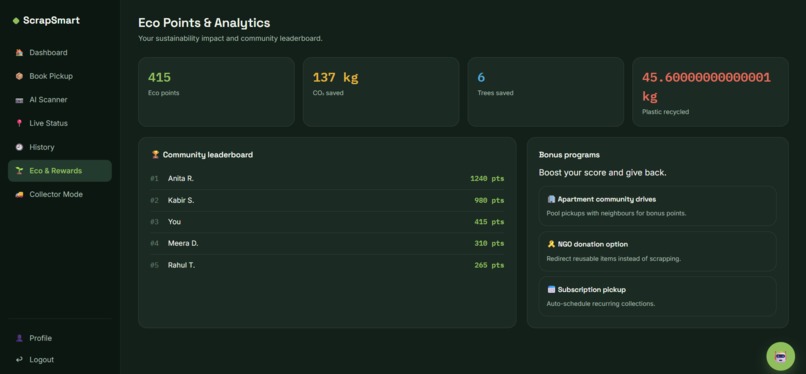Click the Plastic recycled stat card
This screenshot has height=374, width=806.
710,92
